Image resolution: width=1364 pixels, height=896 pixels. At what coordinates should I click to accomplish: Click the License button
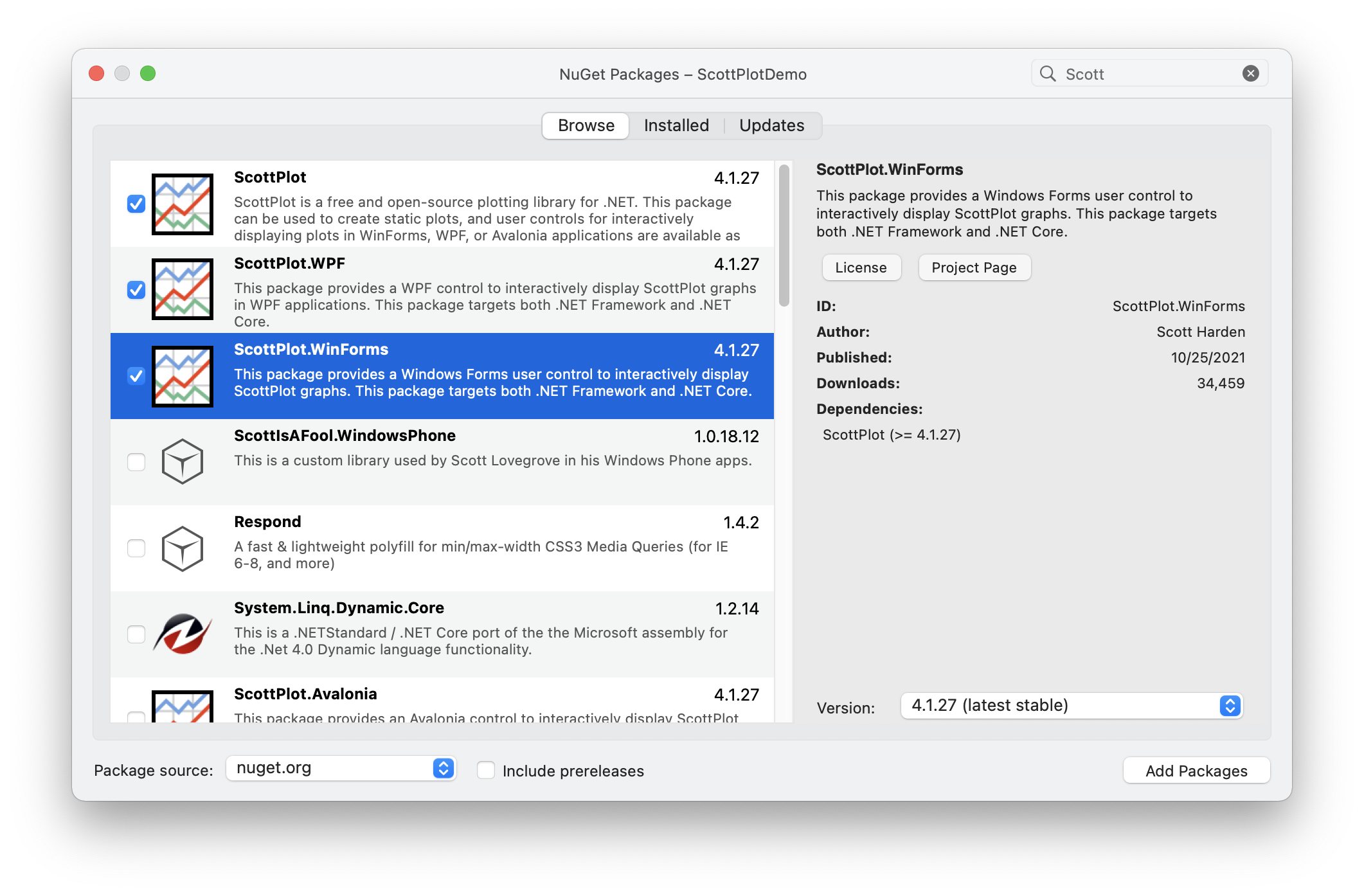861,267
